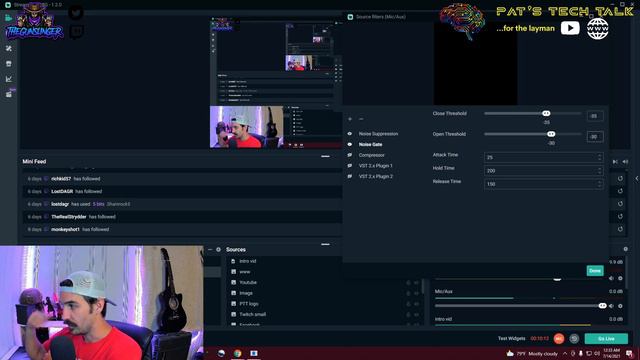Click the Open Threshold slider handle
Screen dimensions: 640x360
(551, 134)
